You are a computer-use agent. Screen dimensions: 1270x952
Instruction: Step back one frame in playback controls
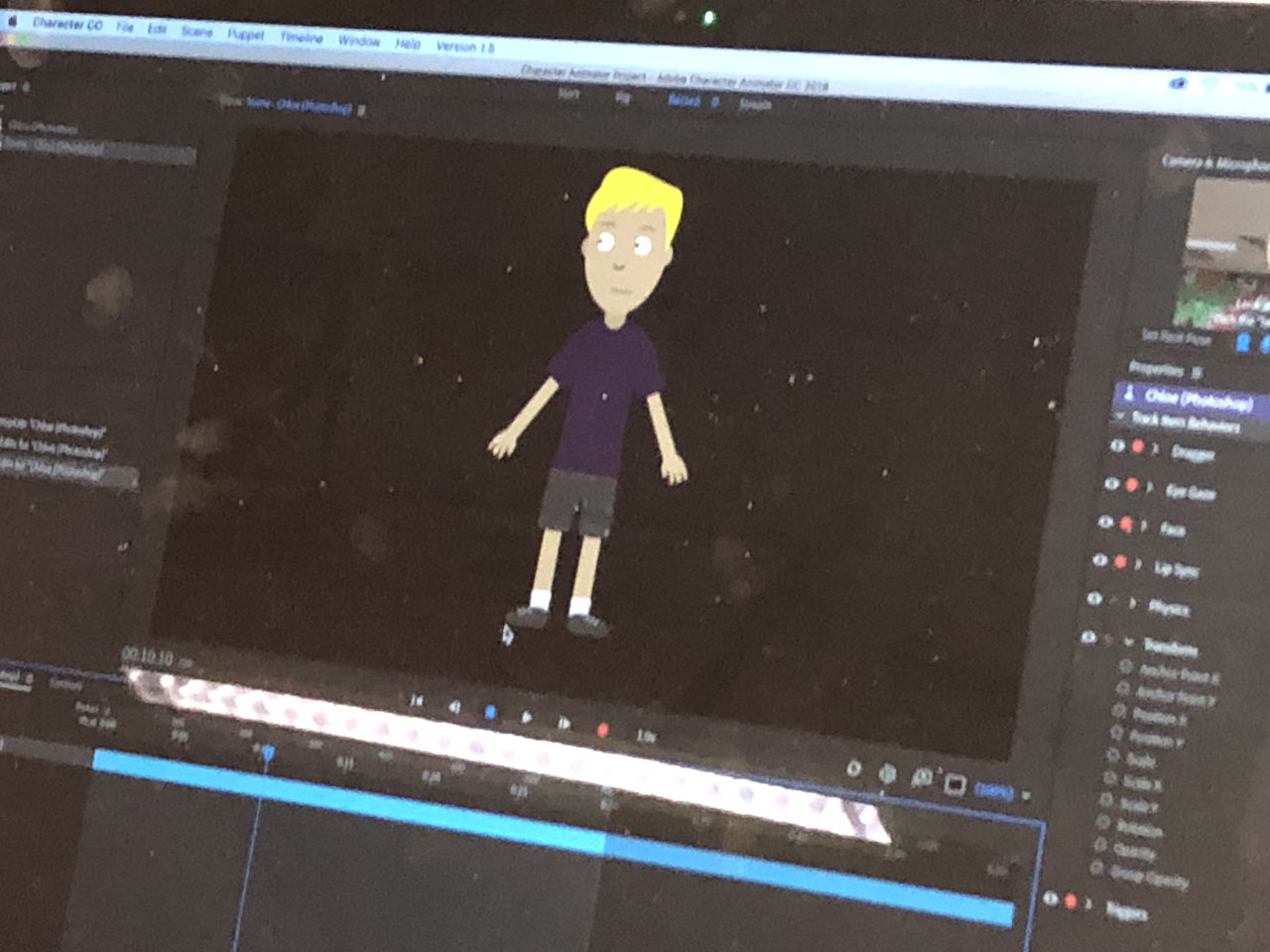(454, 707)
